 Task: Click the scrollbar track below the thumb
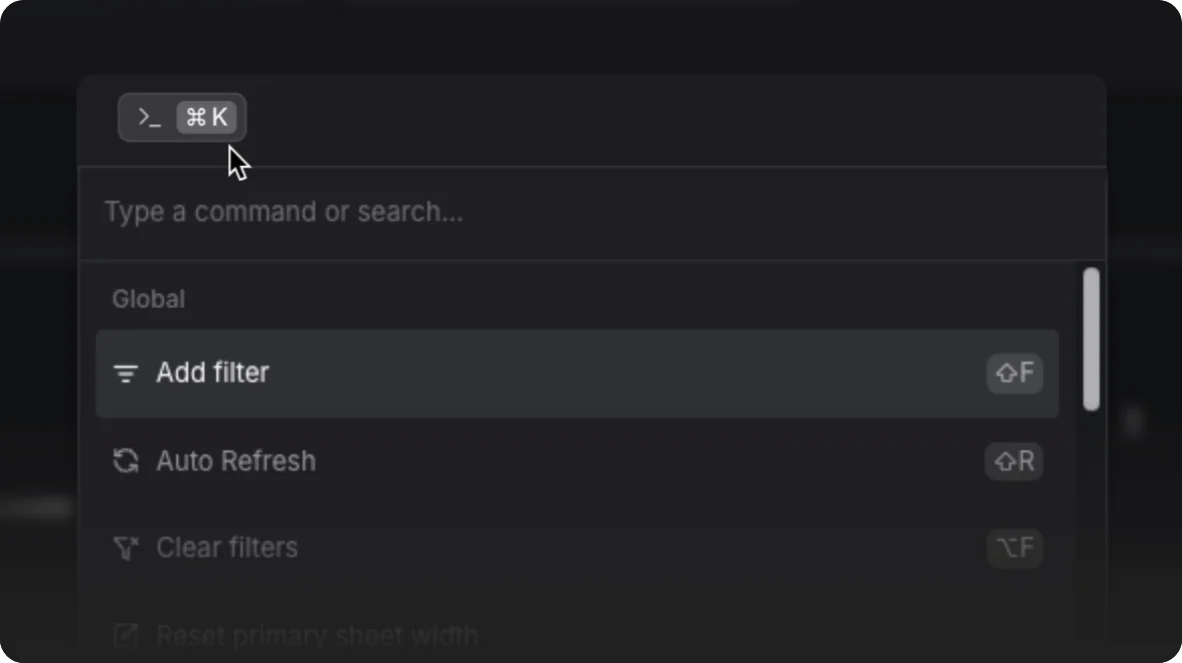(1091, 527)
